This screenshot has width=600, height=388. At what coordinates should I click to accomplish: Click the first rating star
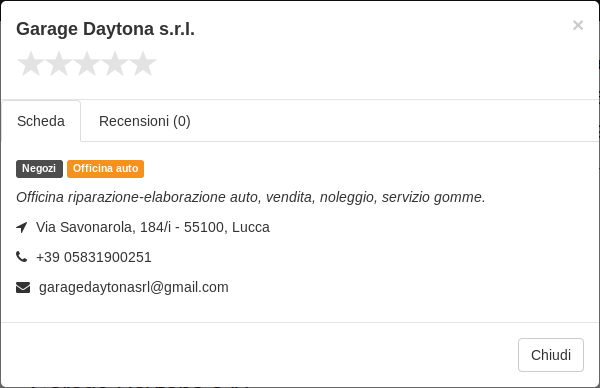31,64
